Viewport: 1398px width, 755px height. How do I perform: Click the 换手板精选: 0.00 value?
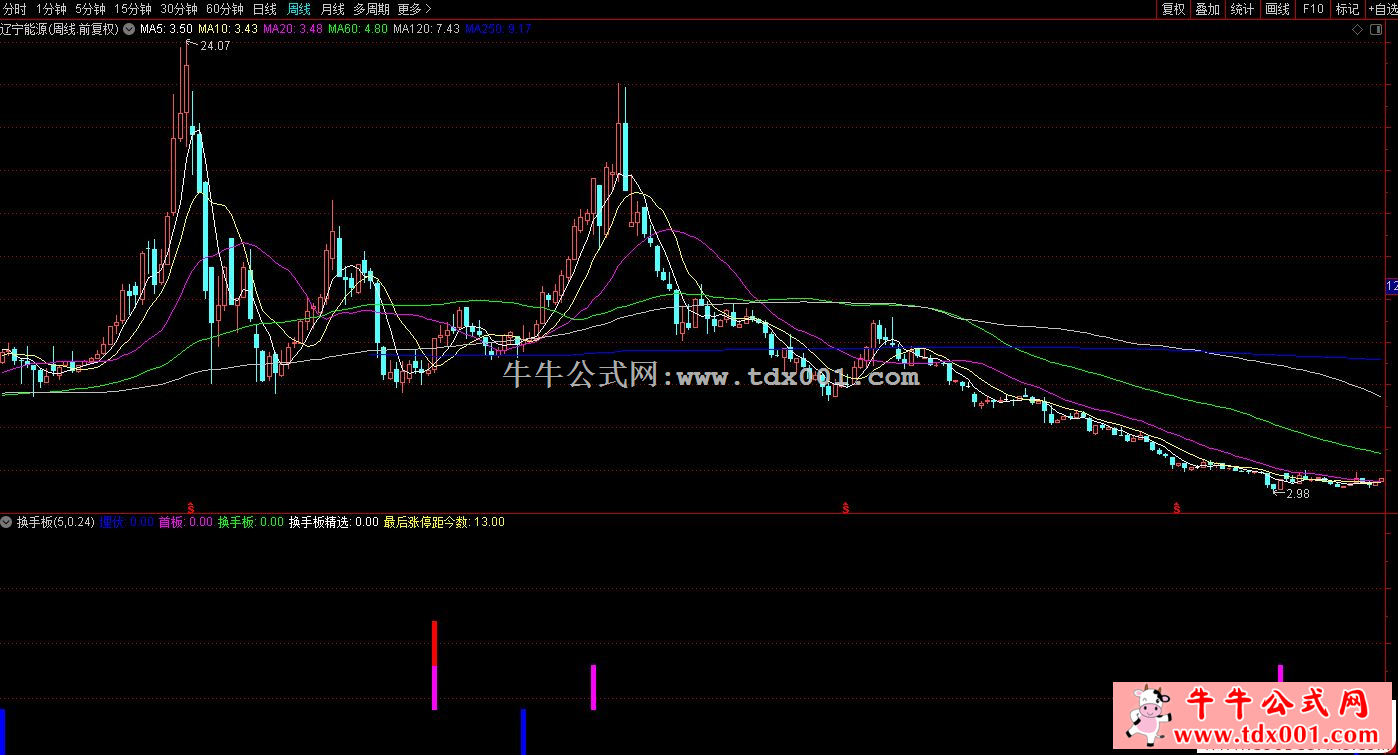point(334,522)
